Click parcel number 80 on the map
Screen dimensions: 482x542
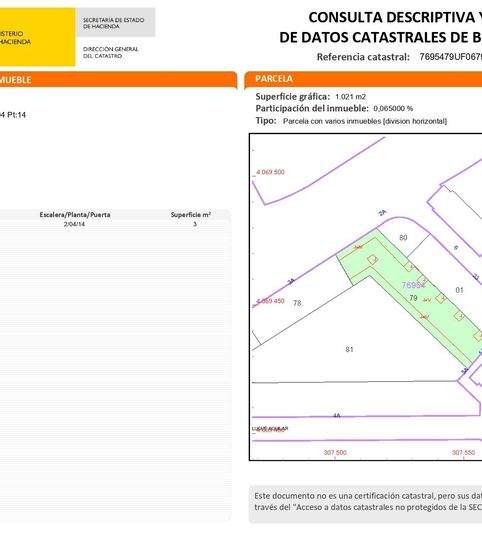[x=403, y=238]
